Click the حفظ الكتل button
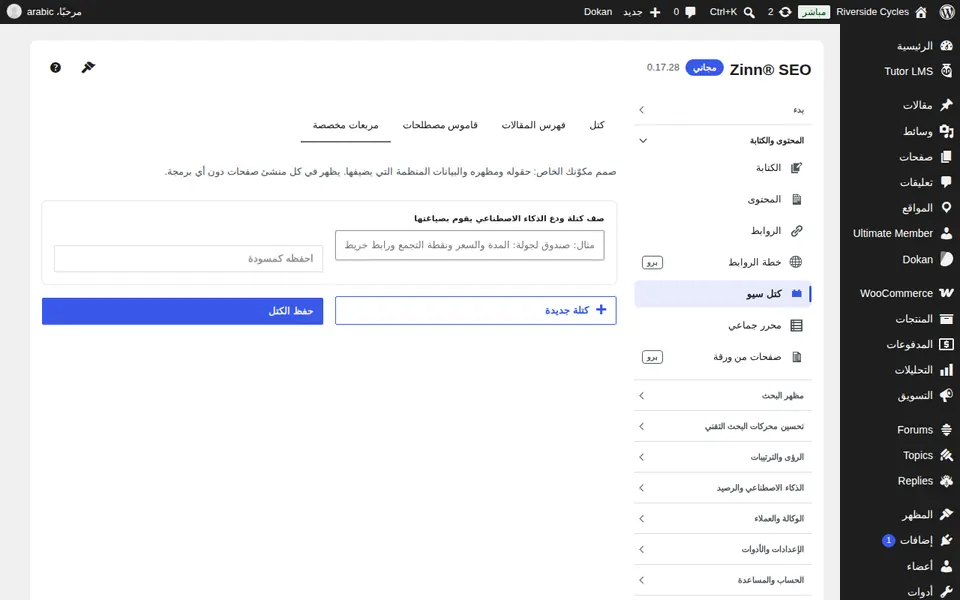This screenshot has width=960, height=600. coord(182,311)
